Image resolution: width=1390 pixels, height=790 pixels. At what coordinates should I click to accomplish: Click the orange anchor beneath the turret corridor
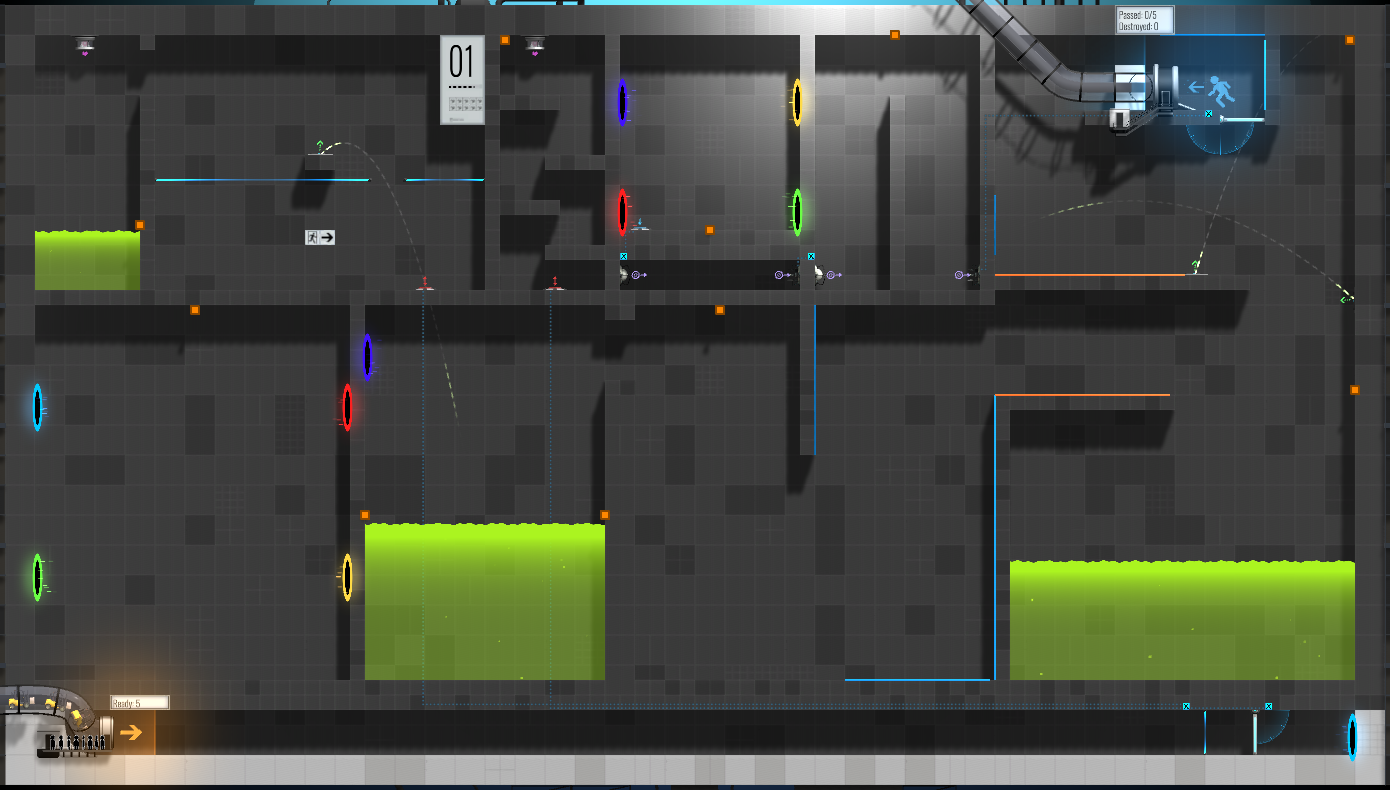(720, 310)
